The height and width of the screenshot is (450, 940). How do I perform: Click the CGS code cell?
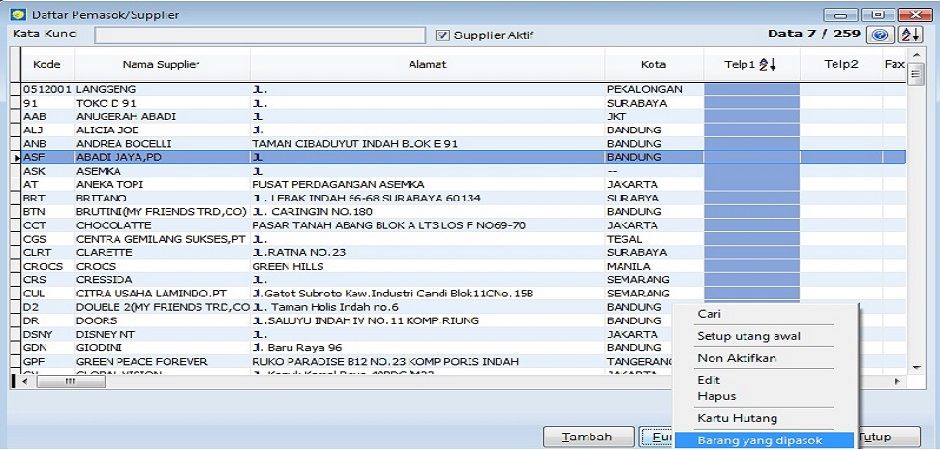47,239
